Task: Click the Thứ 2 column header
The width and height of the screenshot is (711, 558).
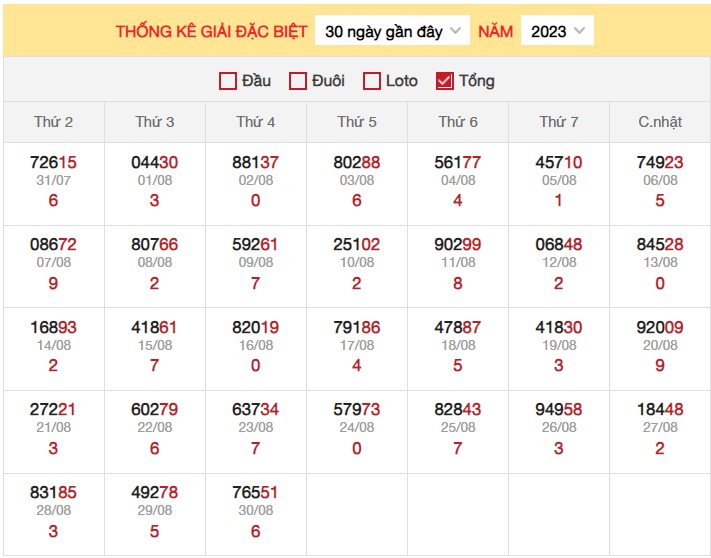Action: tap(54, 122)
